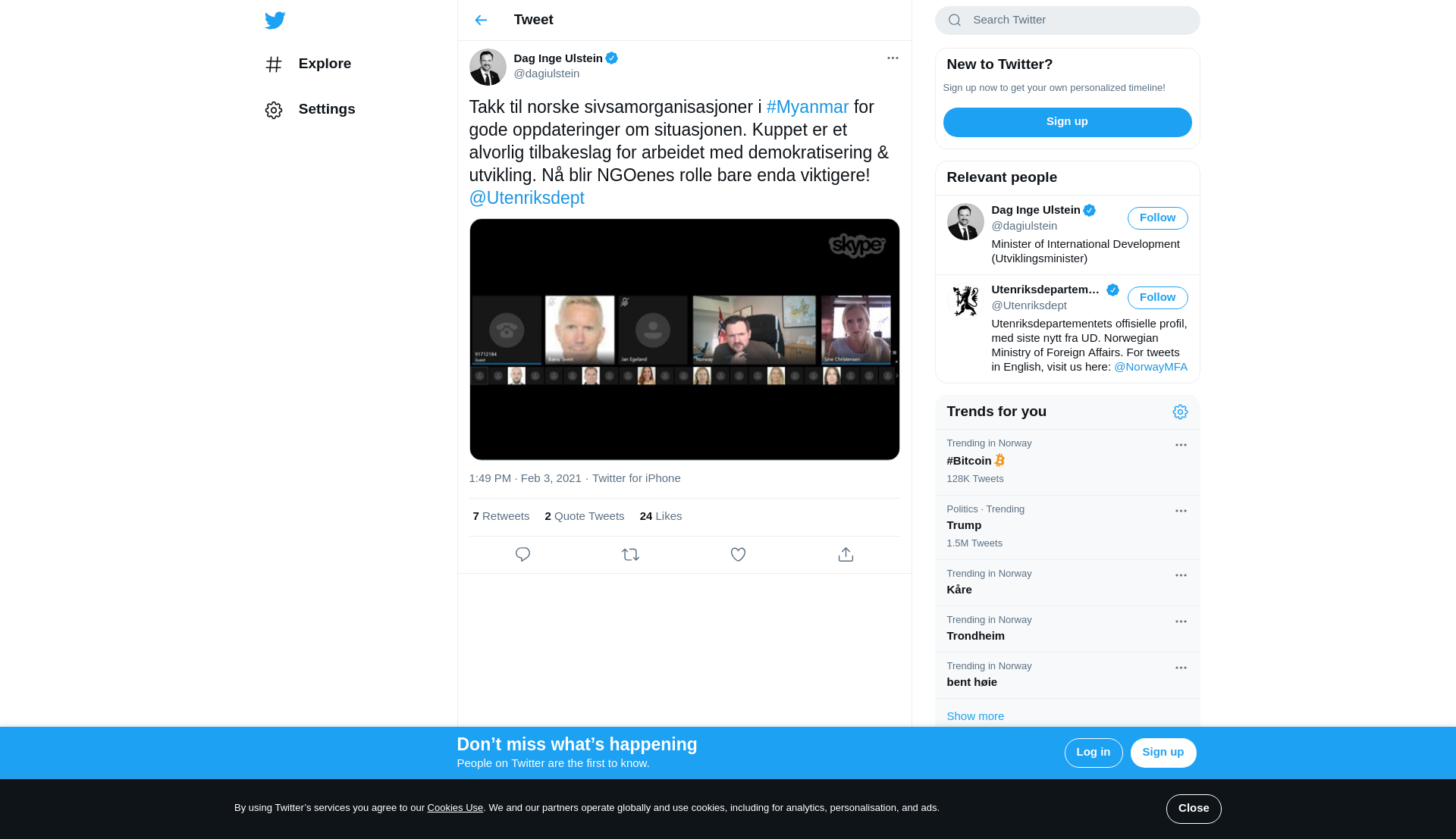The width and height of the screenshot is (1456, 839).
Task: Open options for Trump trend
Action: point(1181,511)
